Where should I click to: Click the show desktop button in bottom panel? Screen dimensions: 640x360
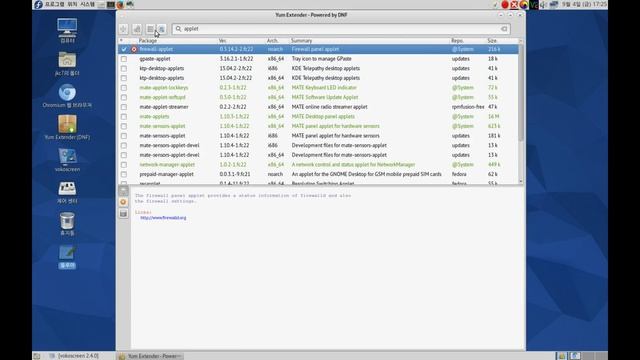37,356
